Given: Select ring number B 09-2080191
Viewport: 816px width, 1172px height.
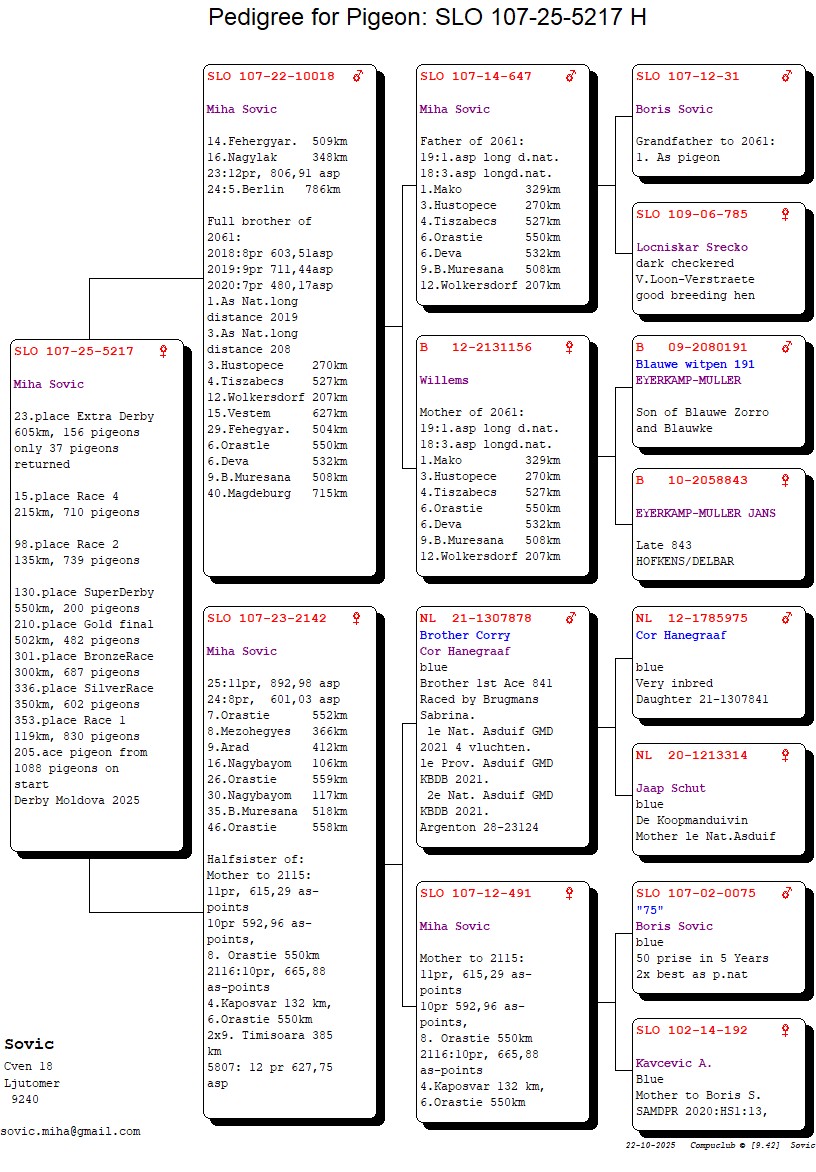Looking at the screenshot, I should pos(691,348).
